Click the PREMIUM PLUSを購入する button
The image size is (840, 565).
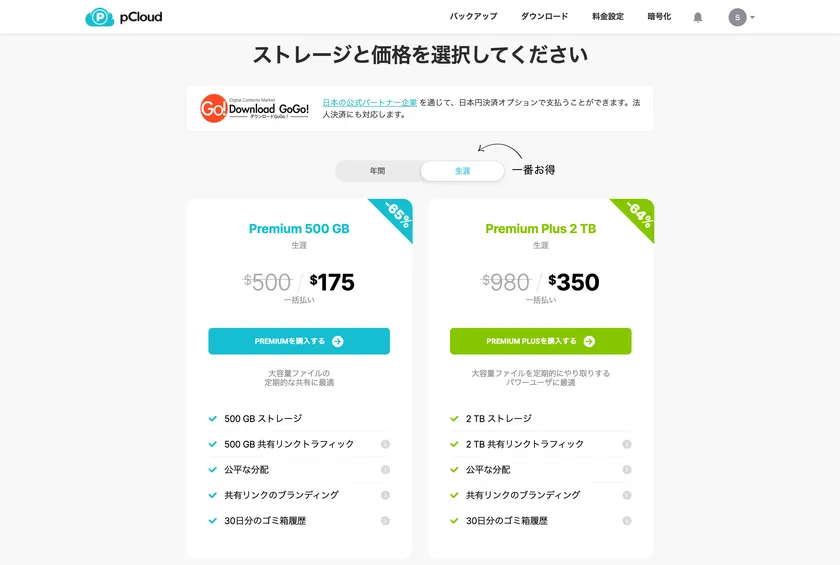click(540, 341)
